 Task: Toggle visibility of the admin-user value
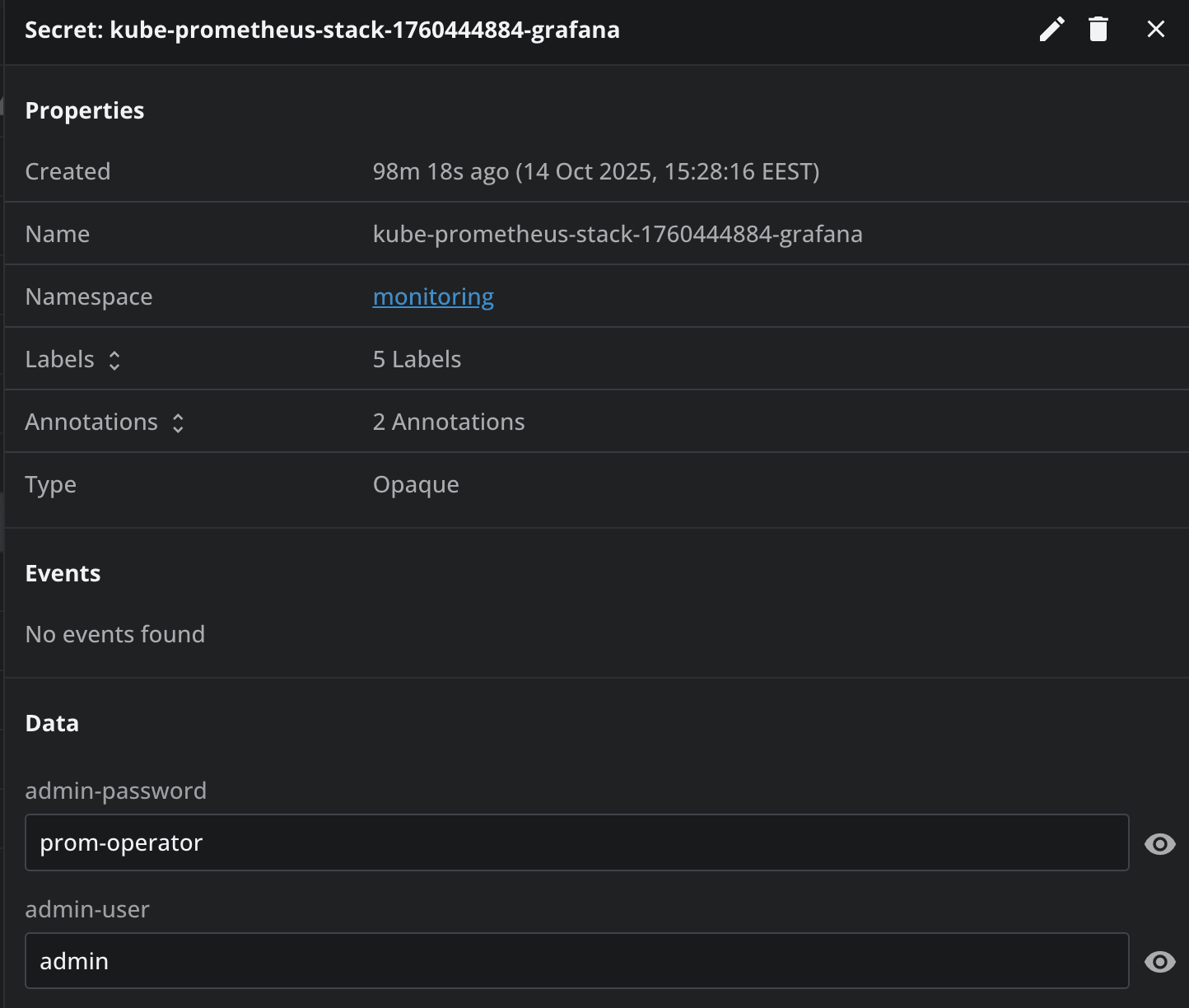pyautogui.click(x=1159, y=961)
